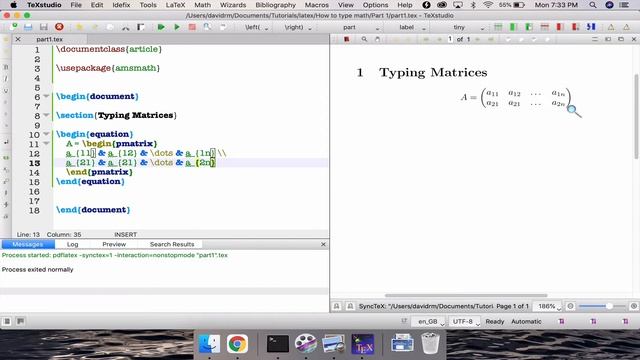Open Chrome from the Dock
This screenshot has width=640, height=360.
coord(237,344)
